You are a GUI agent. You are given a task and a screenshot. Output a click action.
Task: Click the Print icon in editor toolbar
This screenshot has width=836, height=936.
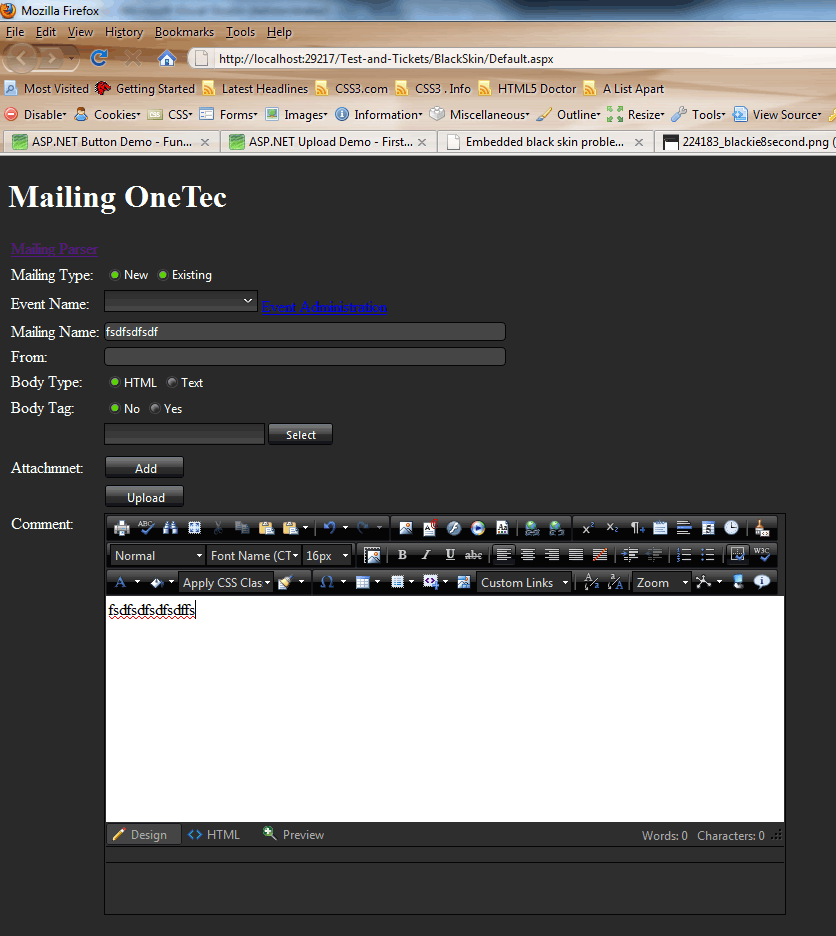pos(122,528)
